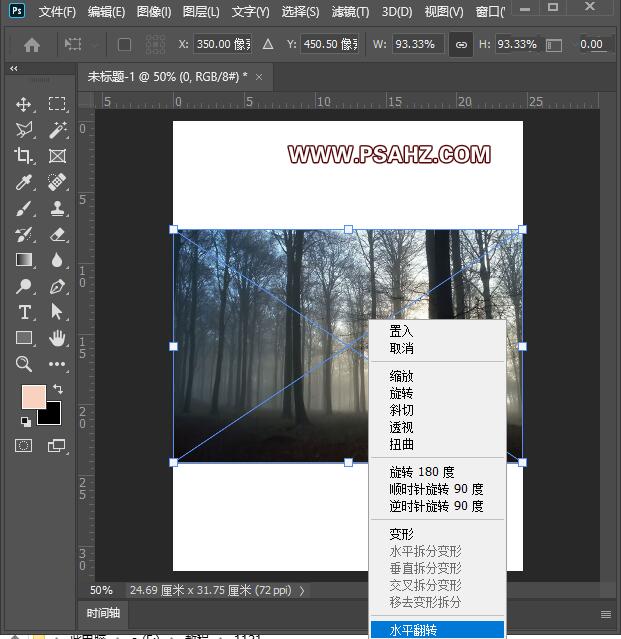Click the black background color swatch
The width and height of the screenshot is (621, 639).
click(x=53, y=416)
